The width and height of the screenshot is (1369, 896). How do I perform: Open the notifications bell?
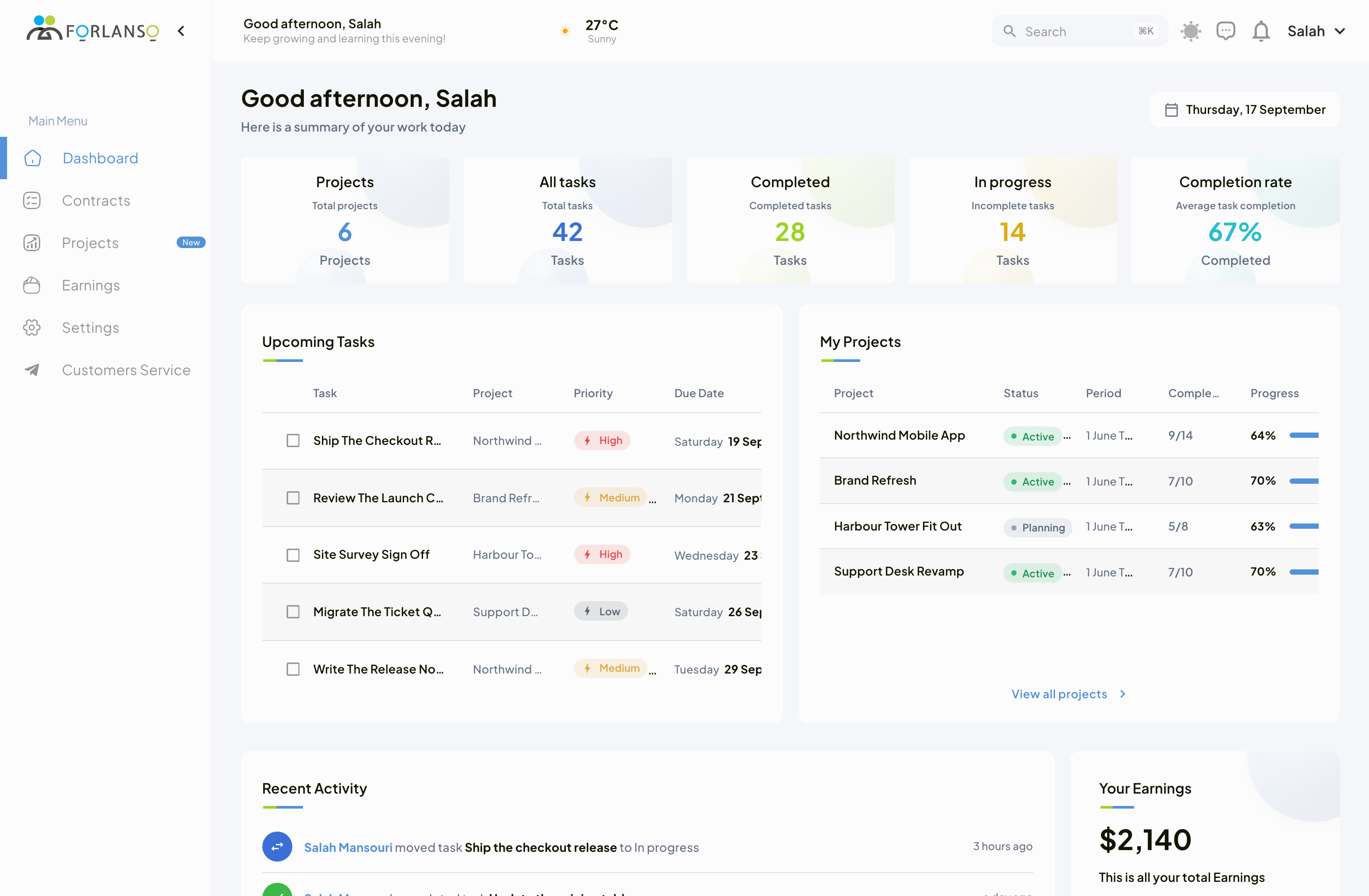(x=1261, y=31)
